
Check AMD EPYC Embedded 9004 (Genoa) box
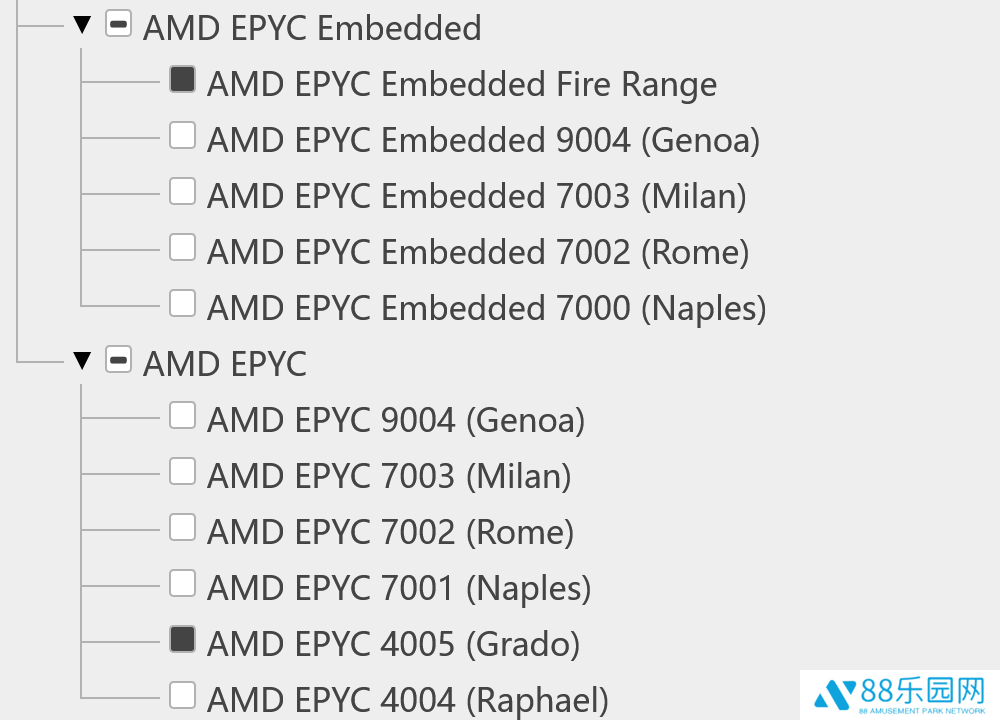coord(182,136)
